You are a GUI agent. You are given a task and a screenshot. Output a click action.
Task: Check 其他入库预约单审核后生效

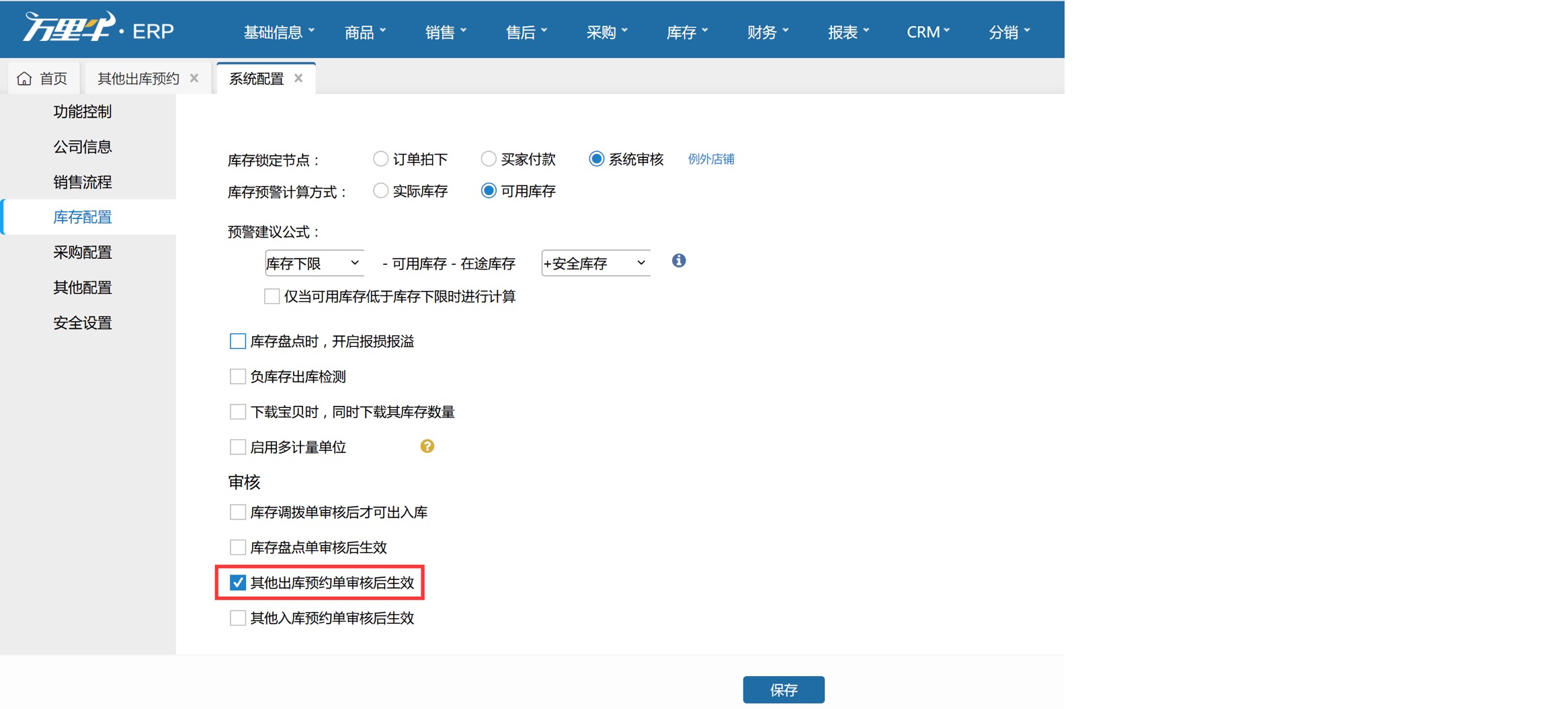[238, 618]
